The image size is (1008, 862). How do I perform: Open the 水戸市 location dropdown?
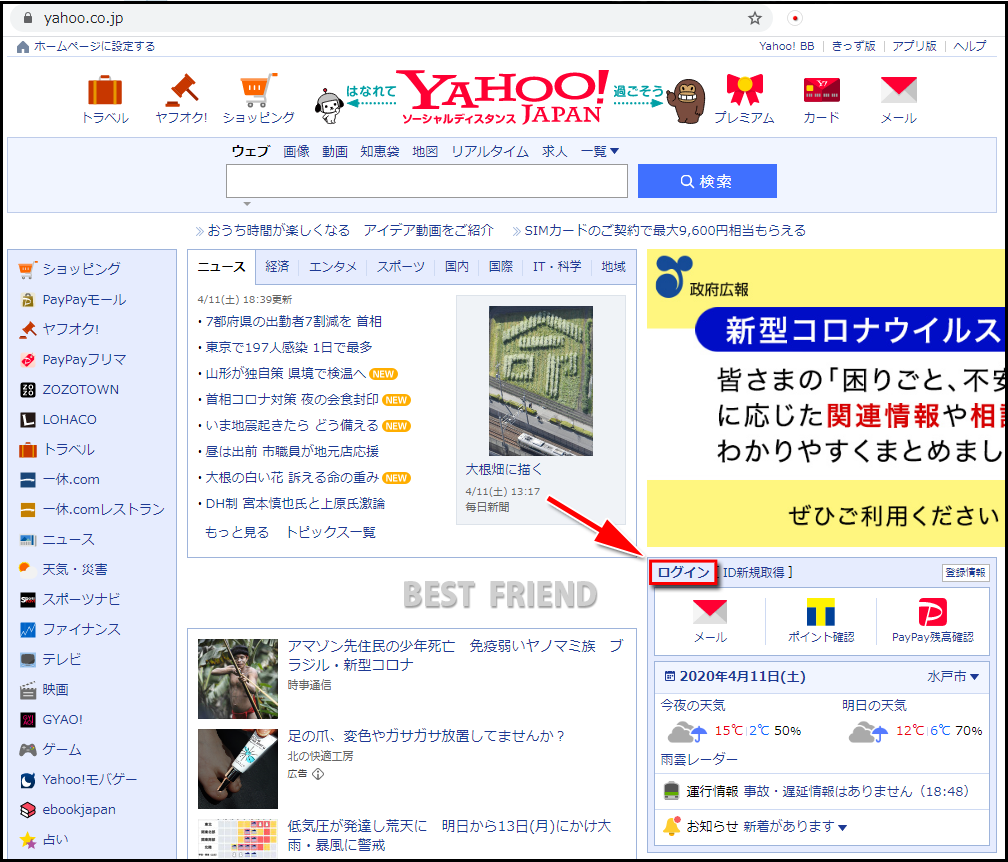(x=953, y=677)
